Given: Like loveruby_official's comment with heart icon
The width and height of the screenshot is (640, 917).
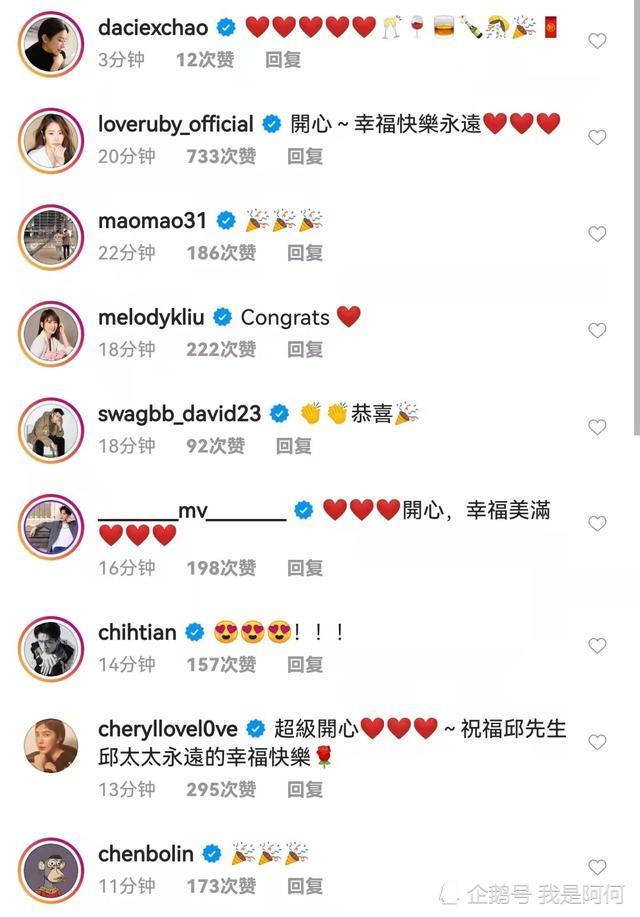Looking at the screenshot, I should [597, 137].
